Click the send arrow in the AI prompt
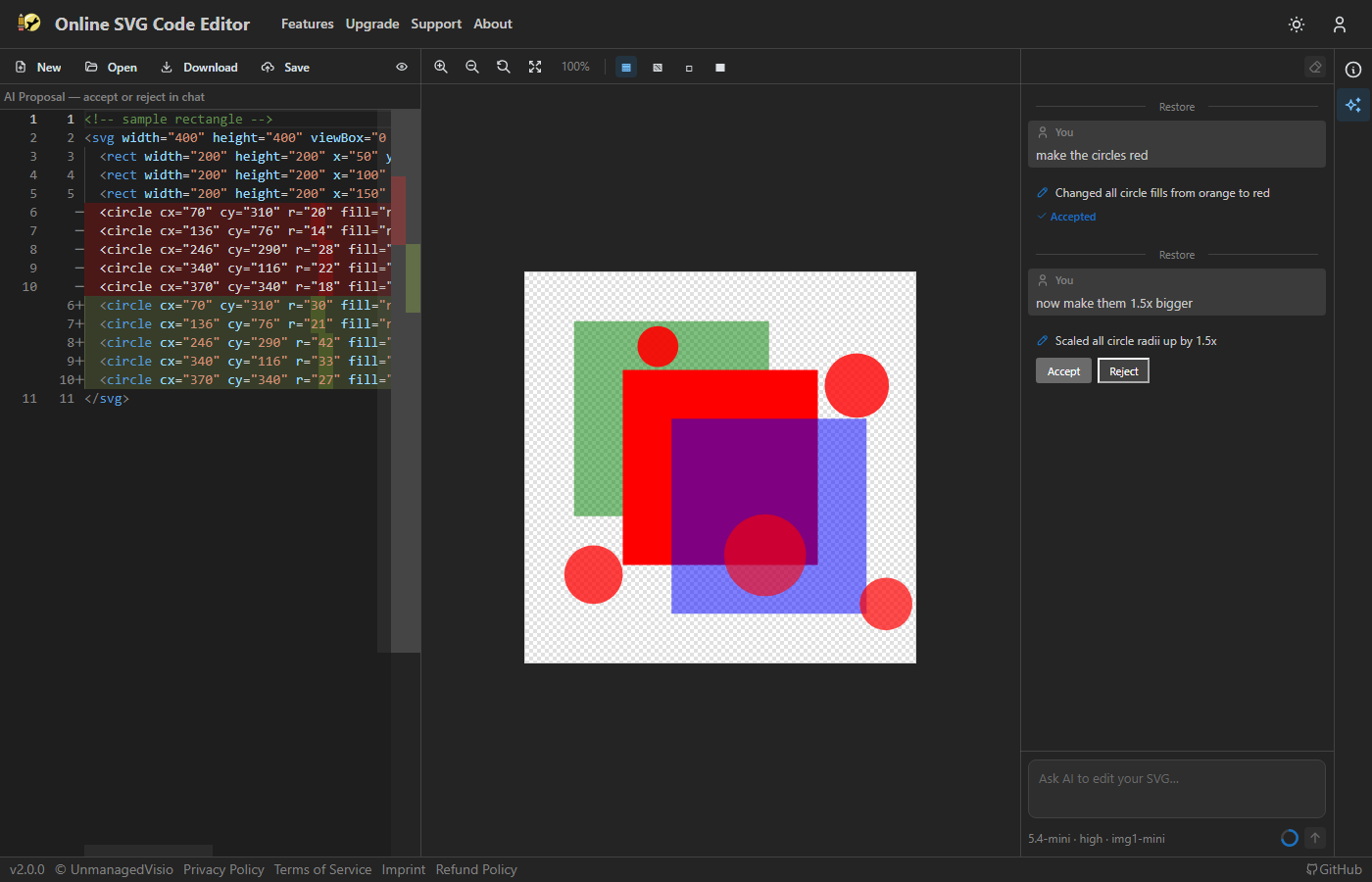Screen dimensions: 1372x882 tap(1315, 838)
